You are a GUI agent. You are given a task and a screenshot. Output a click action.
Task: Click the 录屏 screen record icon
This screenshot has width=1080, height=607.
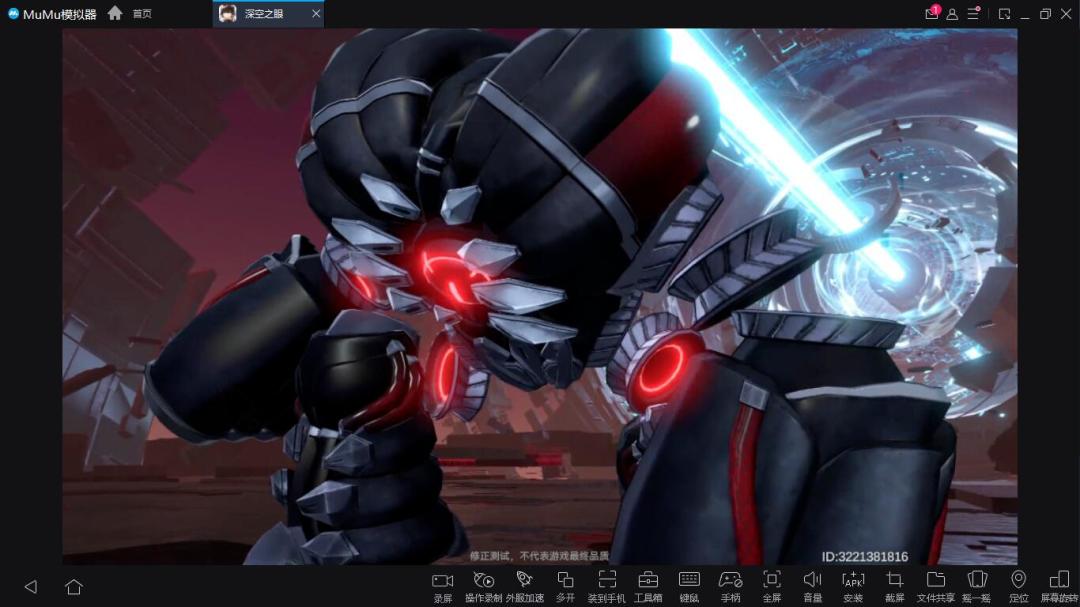(x=442, y=586)
